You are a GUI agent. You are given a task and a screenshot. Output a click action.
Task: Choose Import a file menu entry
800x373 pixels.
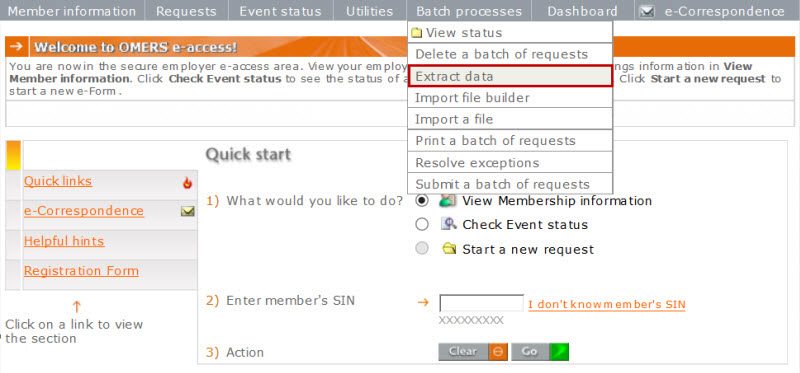tap(510, 119)
